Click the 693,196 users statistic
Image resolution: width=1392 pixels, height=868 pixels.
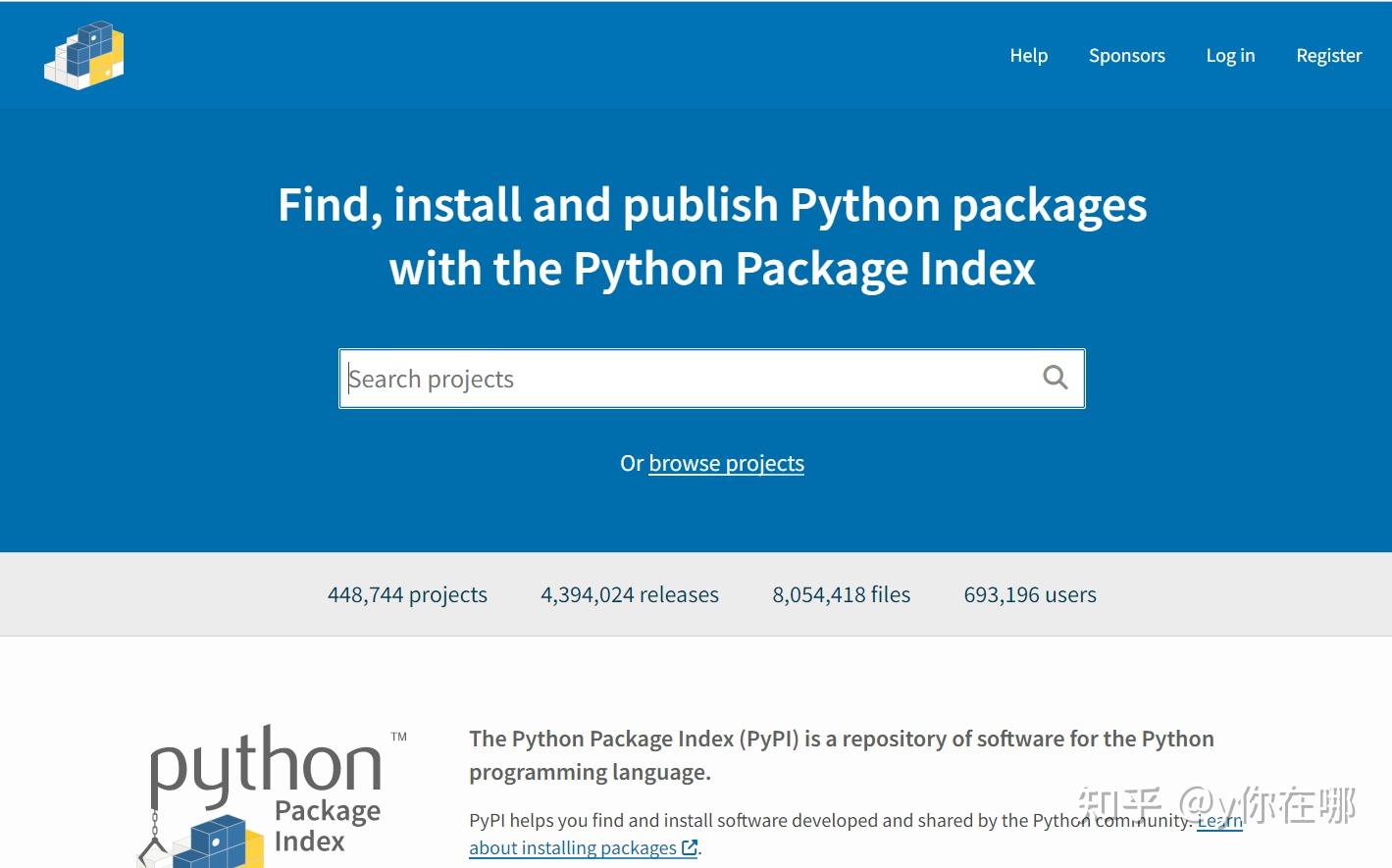pos(1030,594)
